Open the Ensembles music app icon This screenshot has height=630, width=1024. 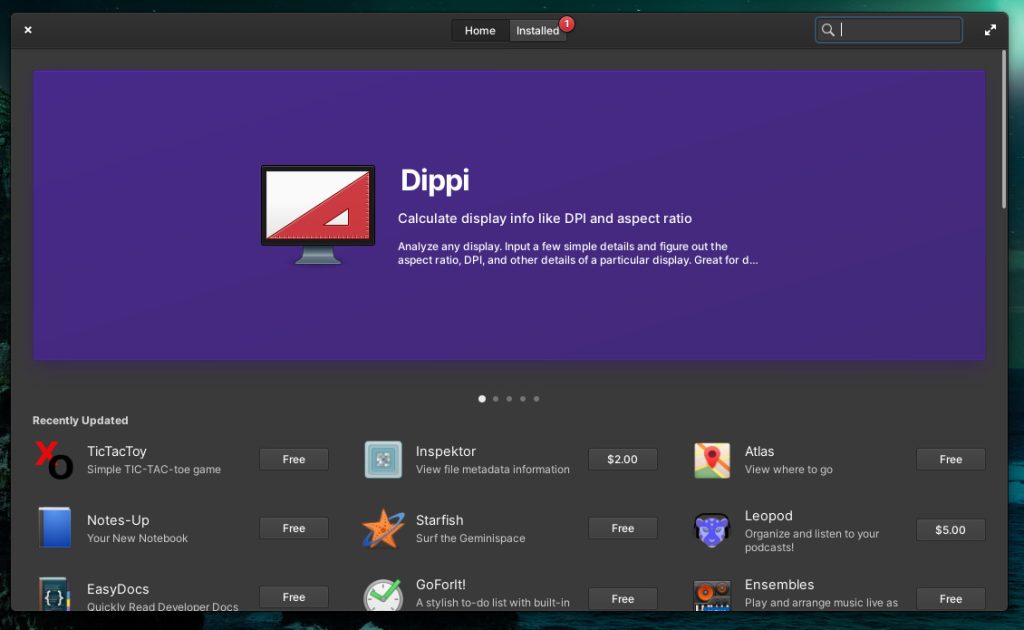click(712, 595)
